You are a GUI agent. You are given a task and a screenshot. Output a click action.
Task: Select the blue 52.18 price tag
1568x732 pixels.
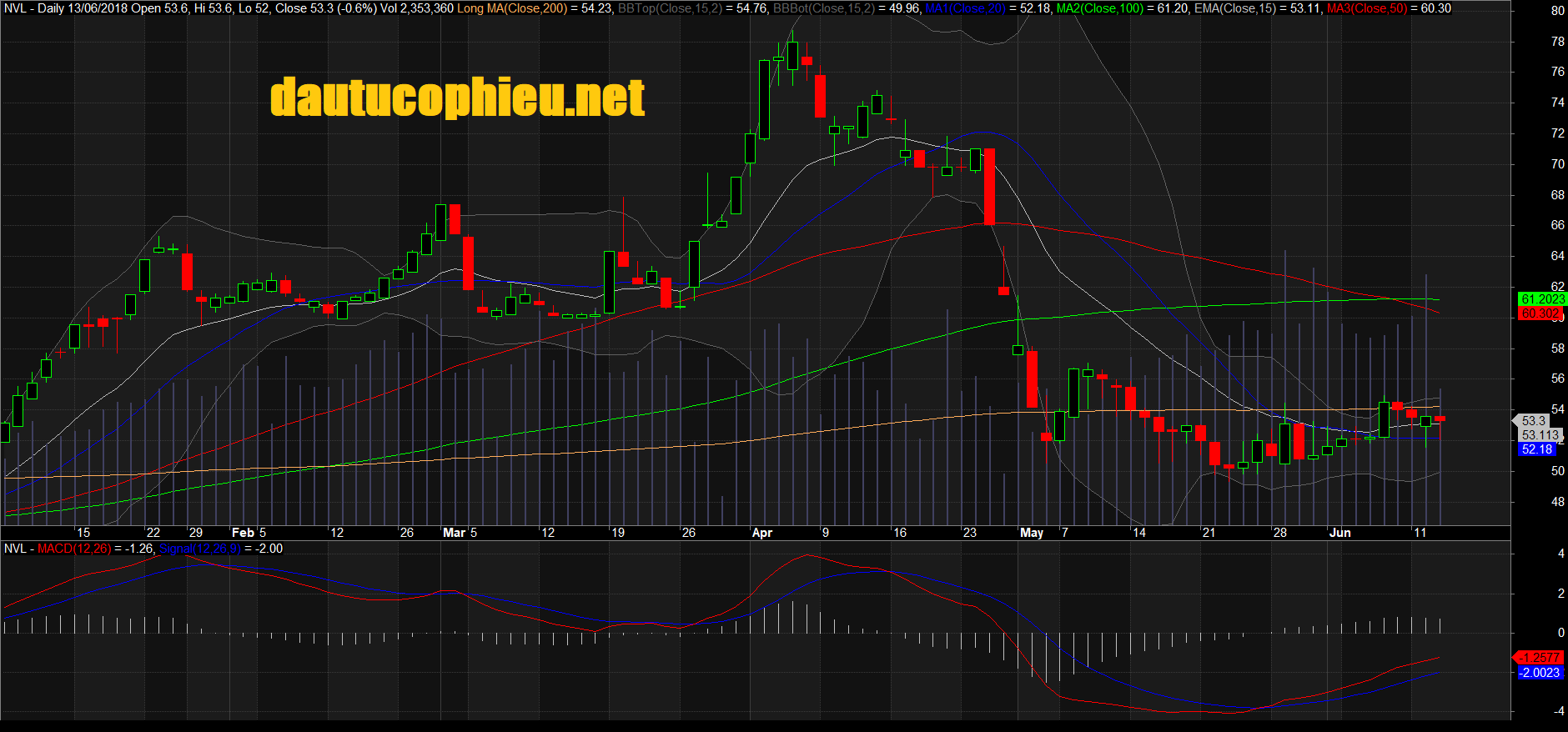click(x=1536, y=449)
